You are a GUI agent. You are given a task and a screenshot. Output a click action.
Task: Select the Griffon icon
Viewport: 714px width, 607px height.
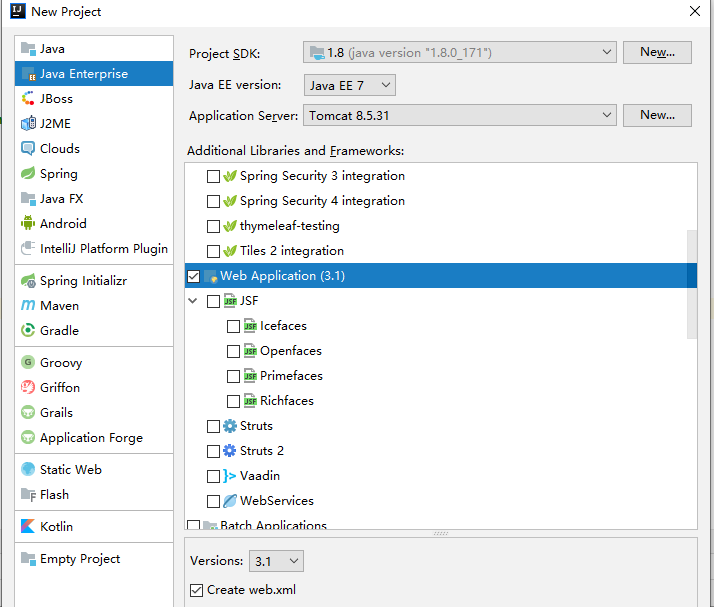click(28, 388)
